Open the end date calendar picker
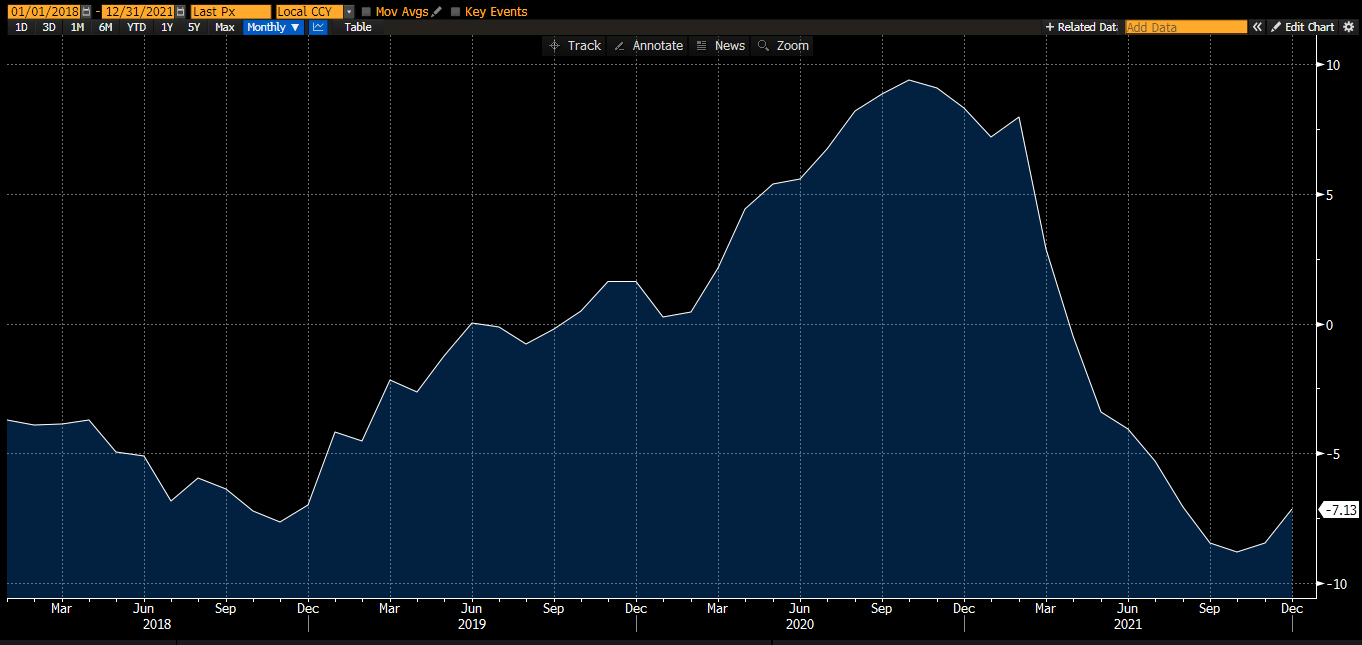The width and height of the screenshot is (1362, 645). (x=180, y=12)
